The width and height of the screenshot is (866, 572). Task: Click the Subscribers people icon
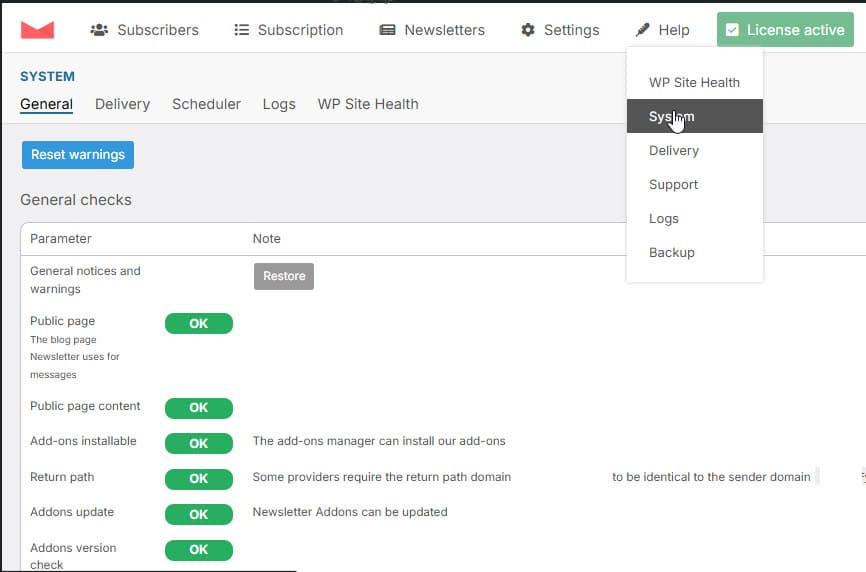(99, 30)
